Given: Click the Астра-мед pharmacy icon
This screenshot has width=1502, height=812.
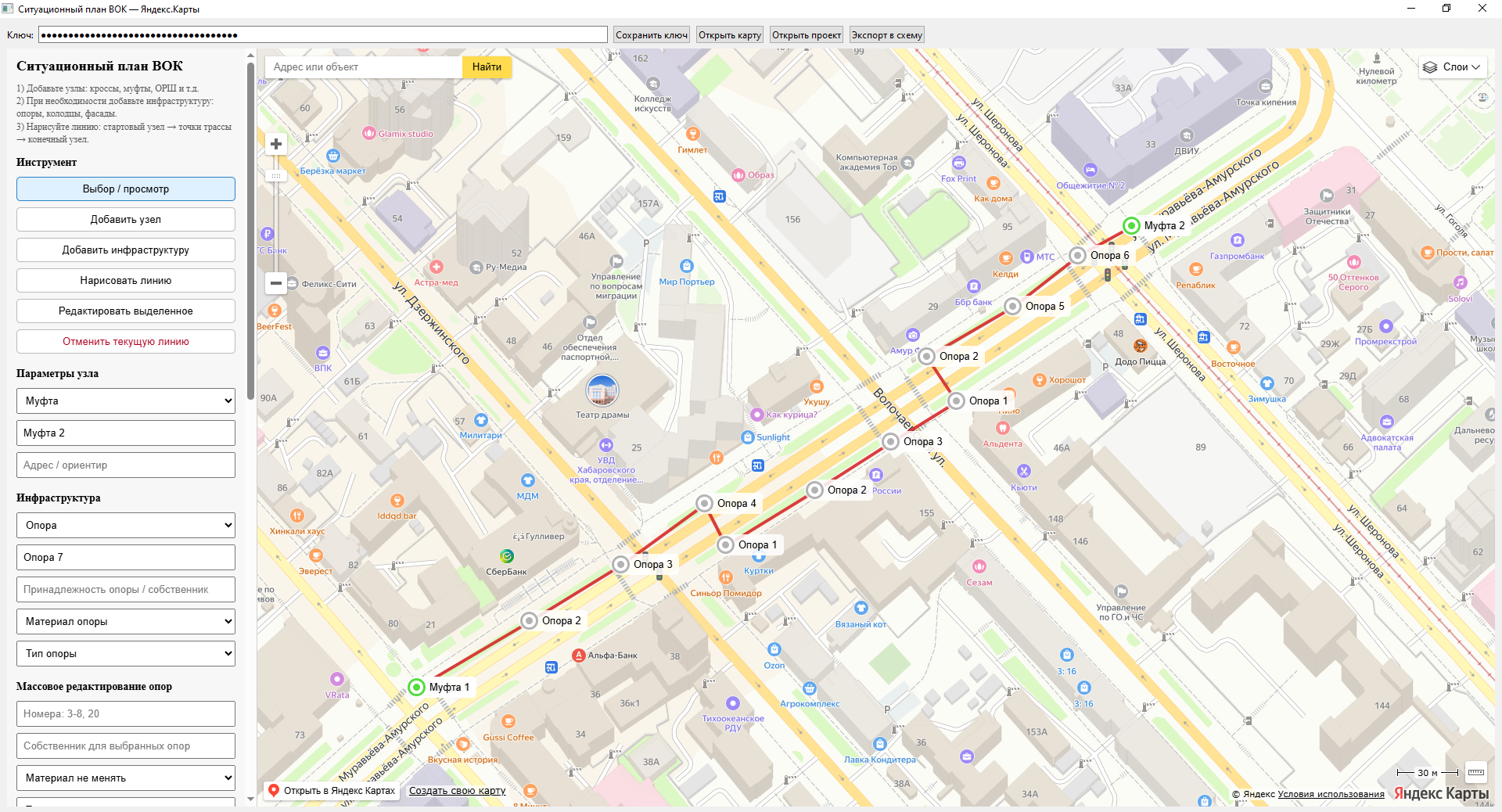Looking at the screenshot, I should point(437,268).
